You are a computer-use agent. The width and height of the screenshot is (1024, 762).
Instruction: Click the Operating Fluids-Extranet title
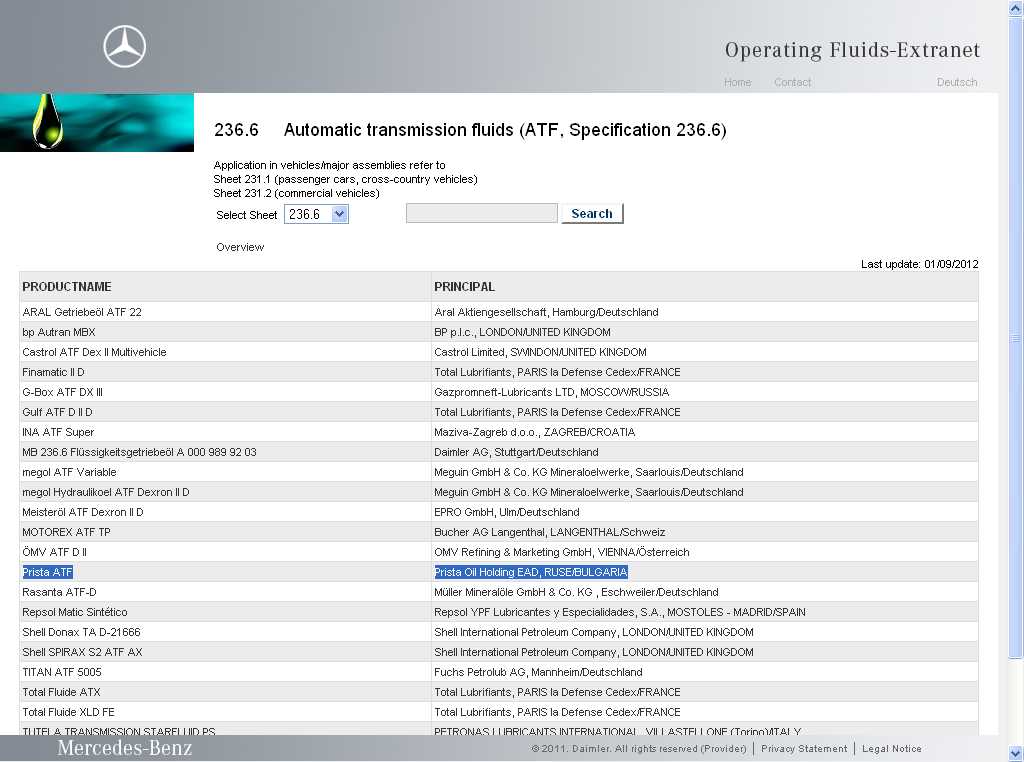coord(852,50)
